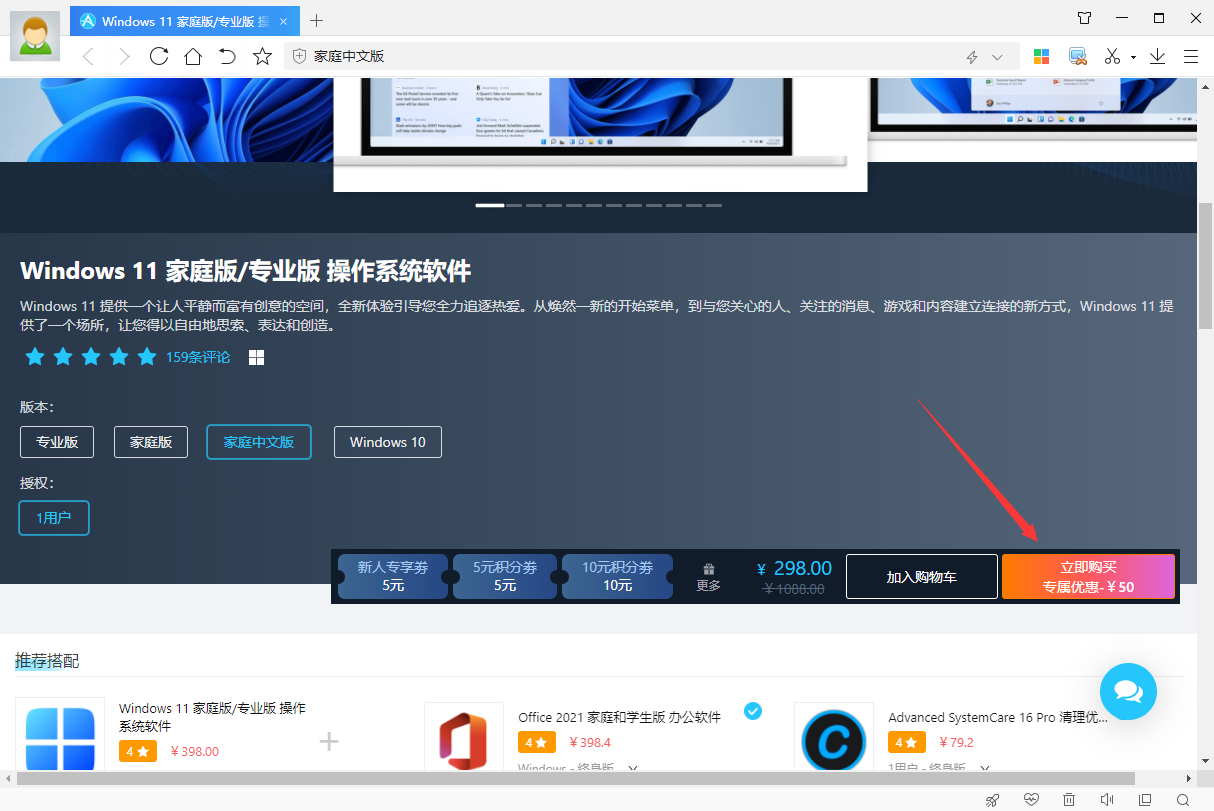Click the horizontal scrollbar right arrow
This screenshot has width=1214, height=811.
pos(1190,778)
